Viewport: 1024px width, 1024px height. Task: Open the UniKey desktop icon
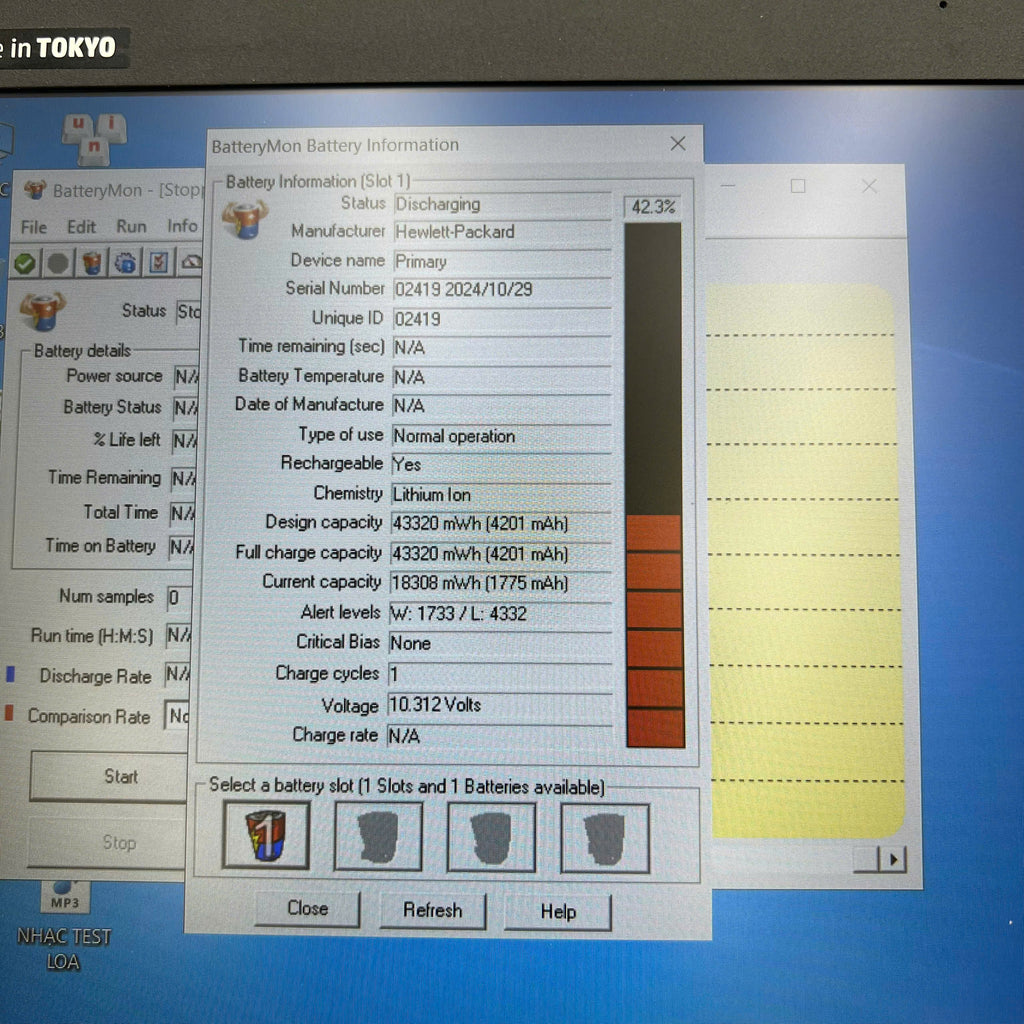pyautogui.click(x=94, y=138)
